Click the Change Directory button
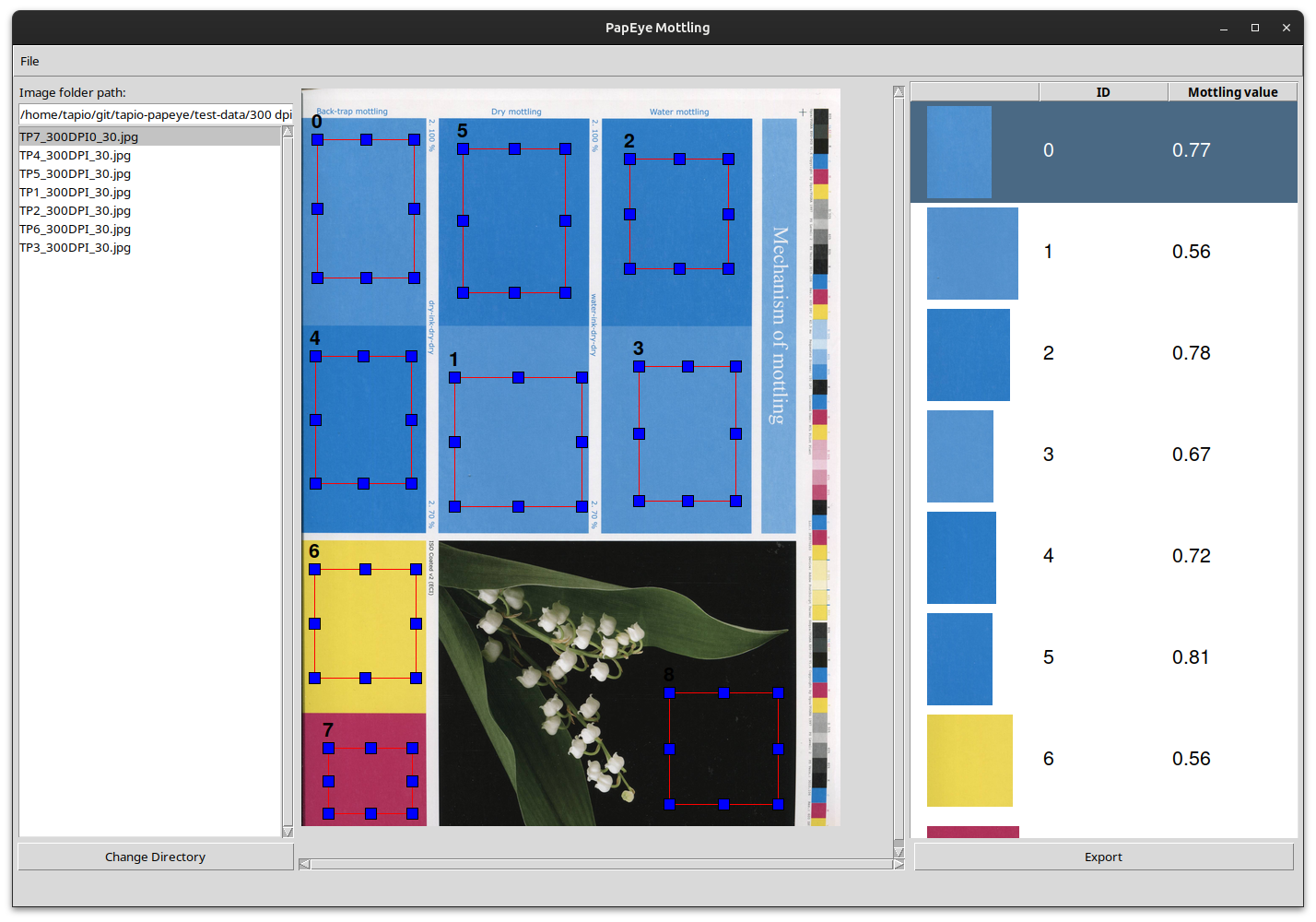This screenshot has height=922, width=1316. pos(156,857)
